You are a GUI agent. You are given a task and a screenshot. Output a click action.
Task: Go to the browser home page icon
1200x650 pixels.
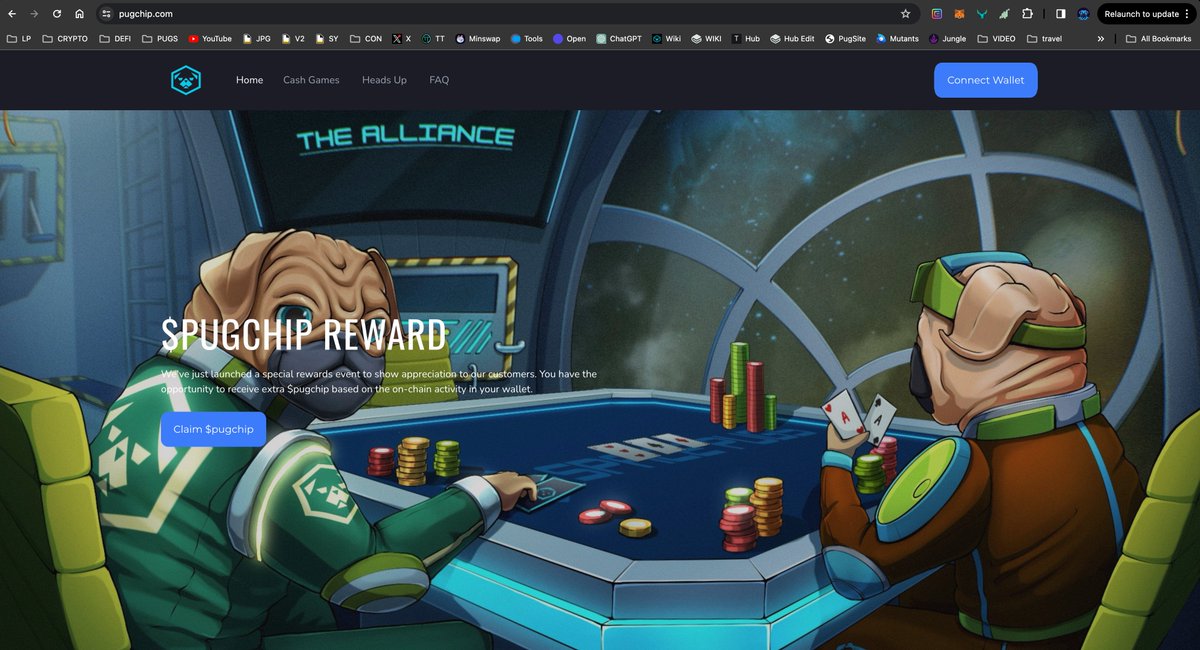click(x=79, y=14)
